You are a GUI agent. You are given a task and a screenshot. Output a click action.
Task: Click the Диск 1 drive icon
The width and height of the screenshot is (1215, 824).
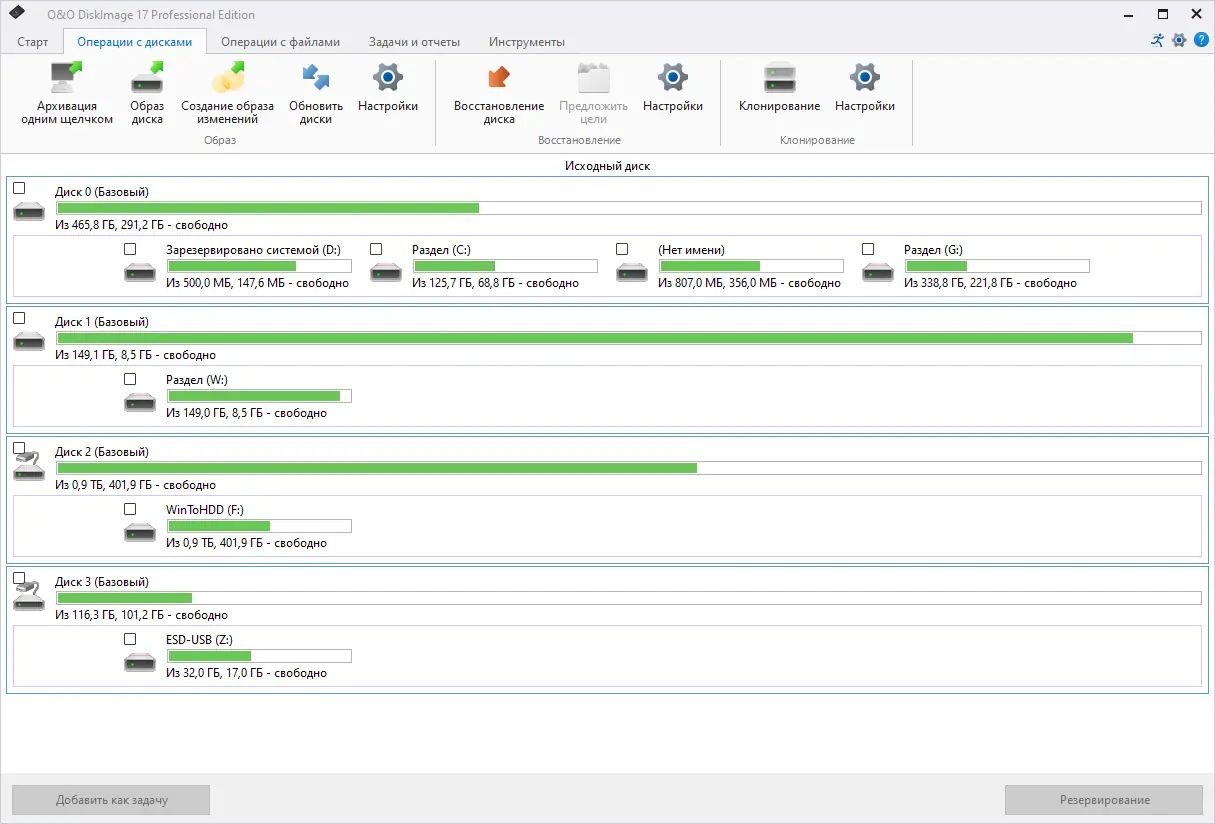click(x=29, y=341)
